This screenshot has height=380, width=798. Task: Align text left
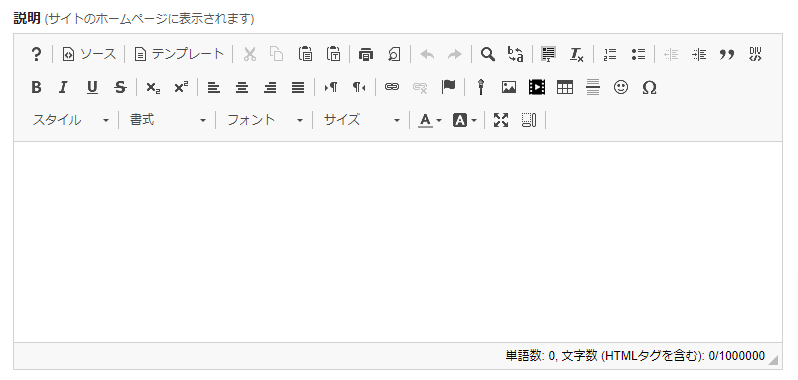coord(214,87)
